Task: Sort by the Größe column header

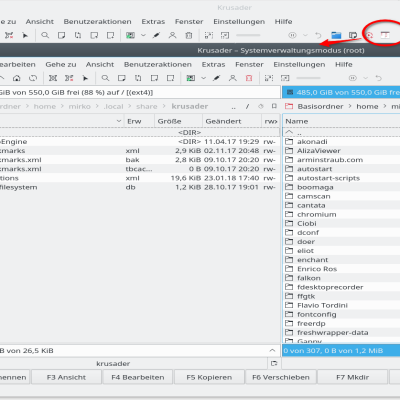Action: point(178,121)
